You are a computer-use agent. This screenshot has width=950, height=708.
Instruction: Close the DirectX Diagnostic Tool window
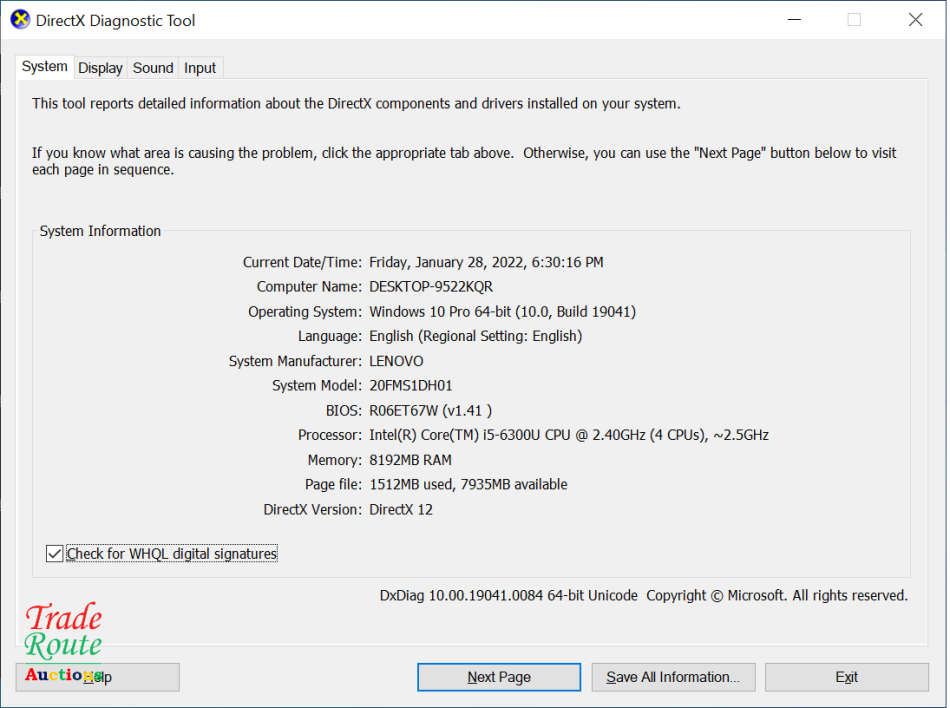[x=915, y=19]
